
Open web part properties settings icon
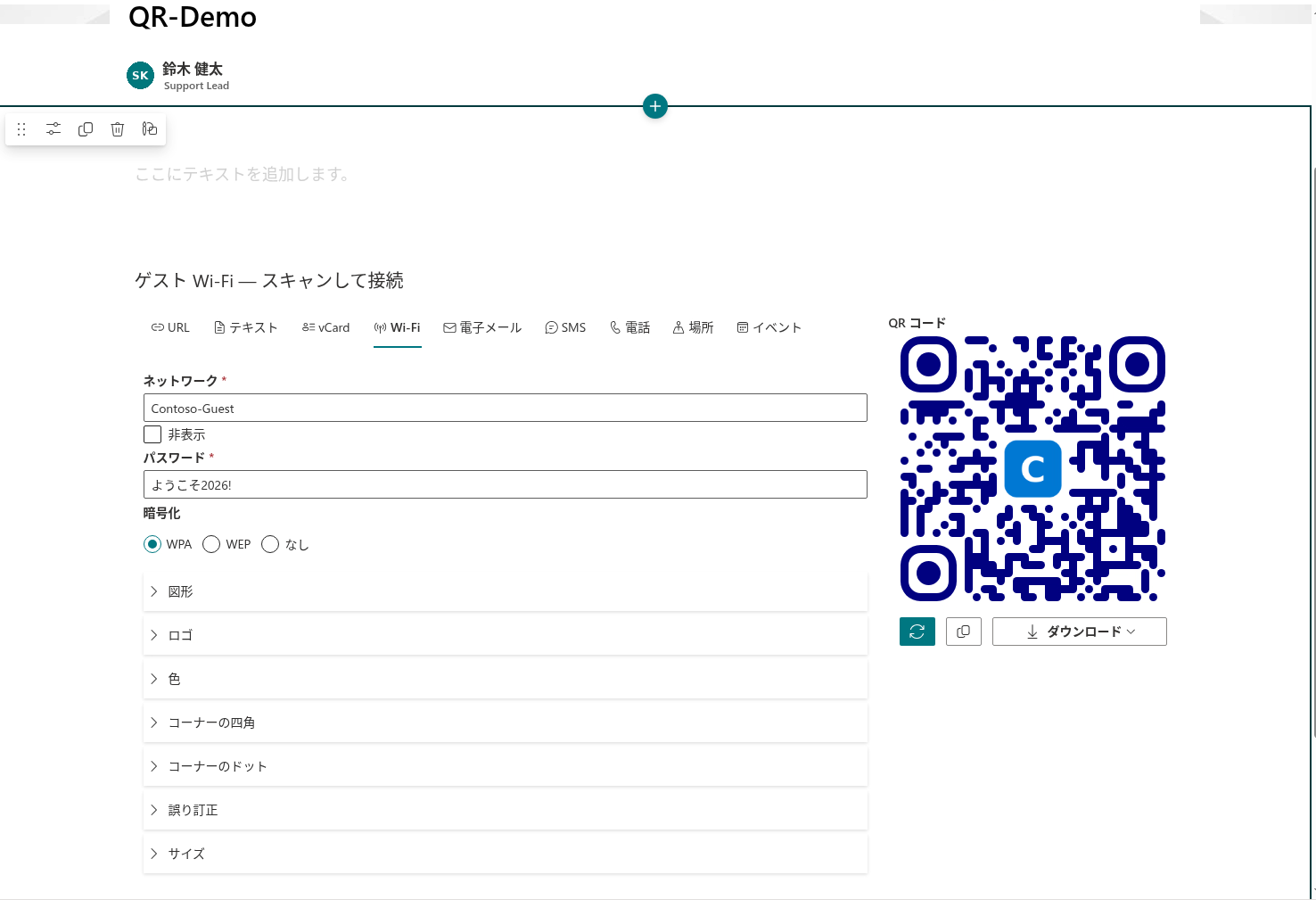(53, 129)
